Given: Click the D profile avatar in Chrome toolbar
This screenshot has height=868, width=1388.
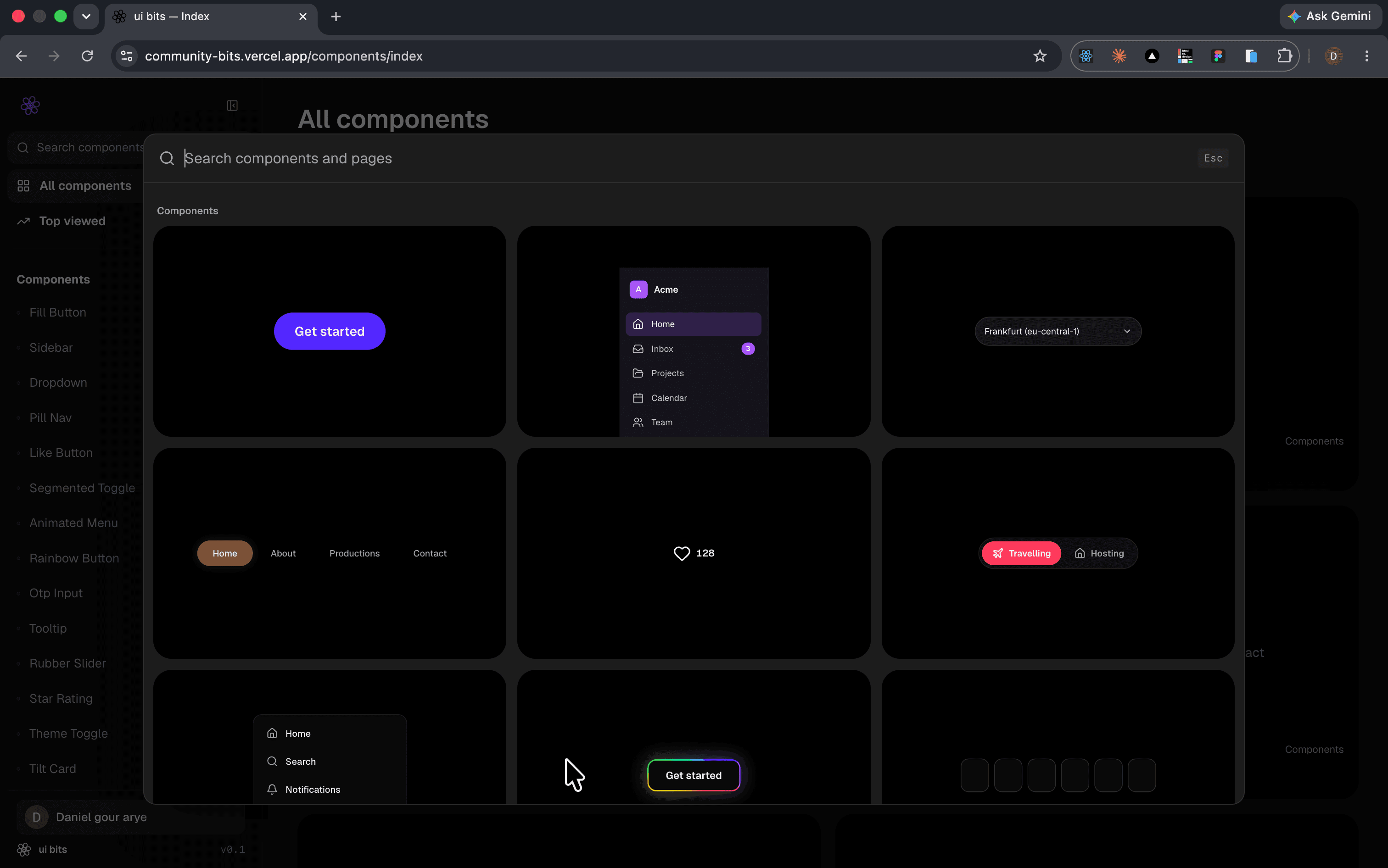Looking at the screenshot, I should tap(1333, 56).
